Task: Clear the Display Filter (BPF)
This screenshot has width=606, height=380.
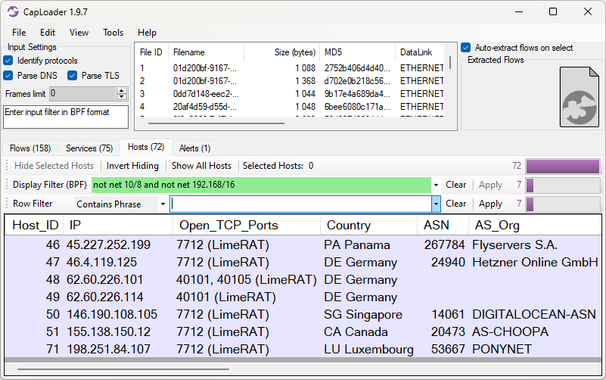Action: coord(456,185)
